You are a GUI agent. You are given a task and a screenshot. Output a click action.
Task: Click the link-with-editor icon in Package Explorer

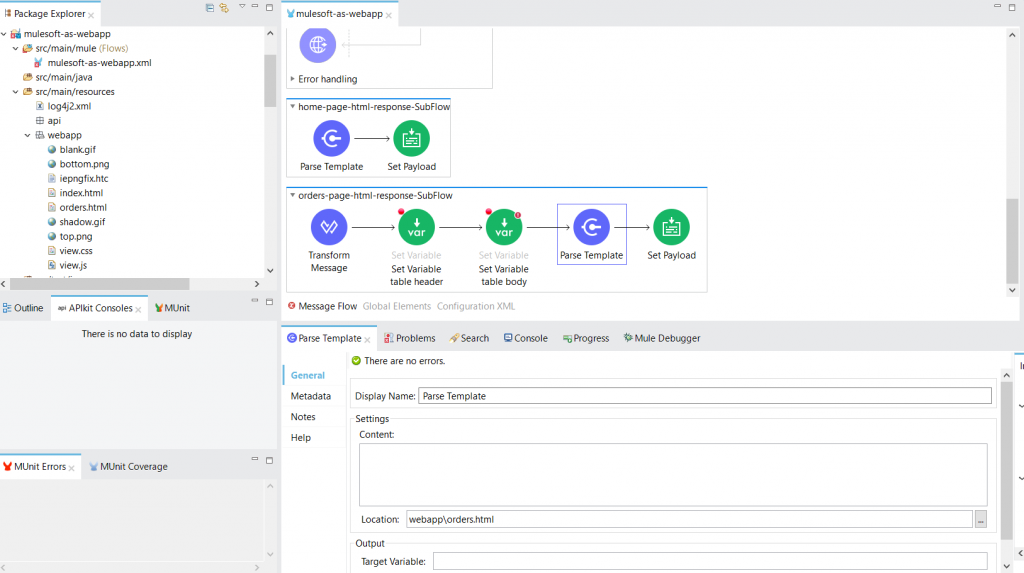point(224,8)
